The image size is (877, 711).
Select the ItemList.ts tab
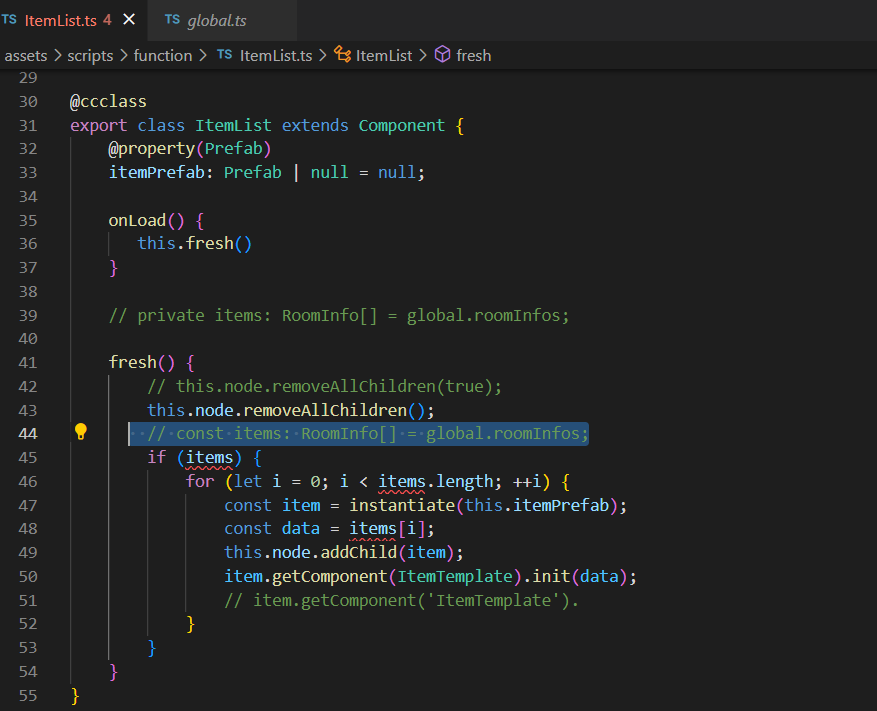coord(60,21)
